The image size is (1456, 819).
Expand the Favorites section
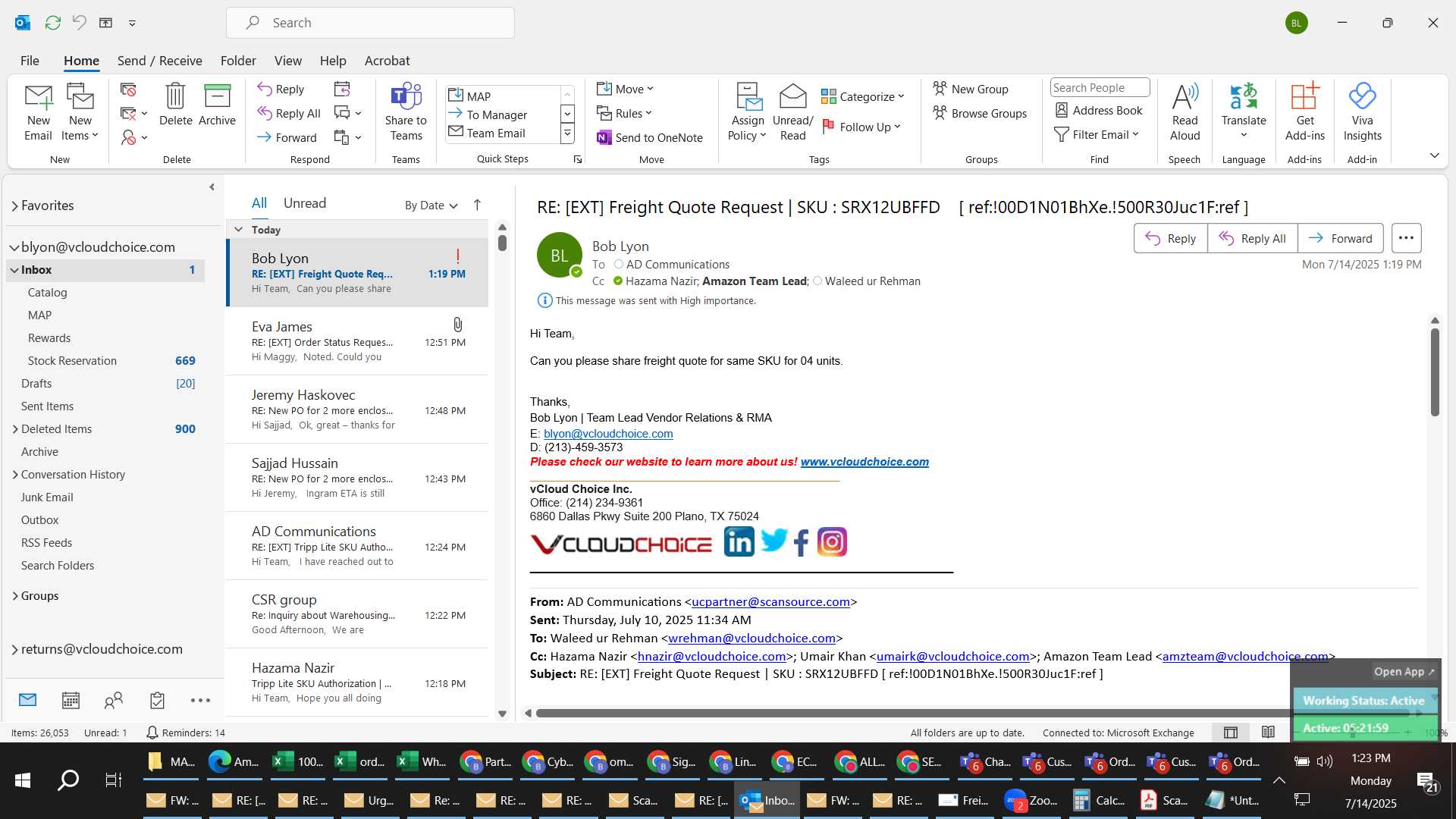click(x=14, y=206)
